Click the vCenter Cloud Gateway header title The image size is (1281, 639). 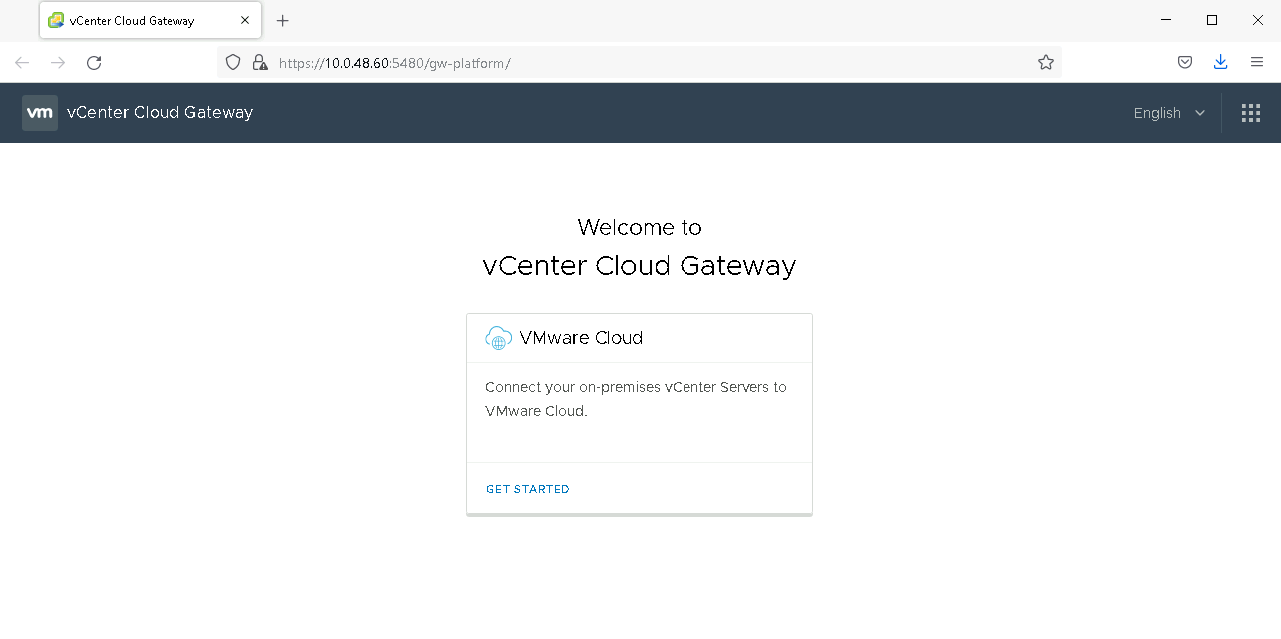160,113
